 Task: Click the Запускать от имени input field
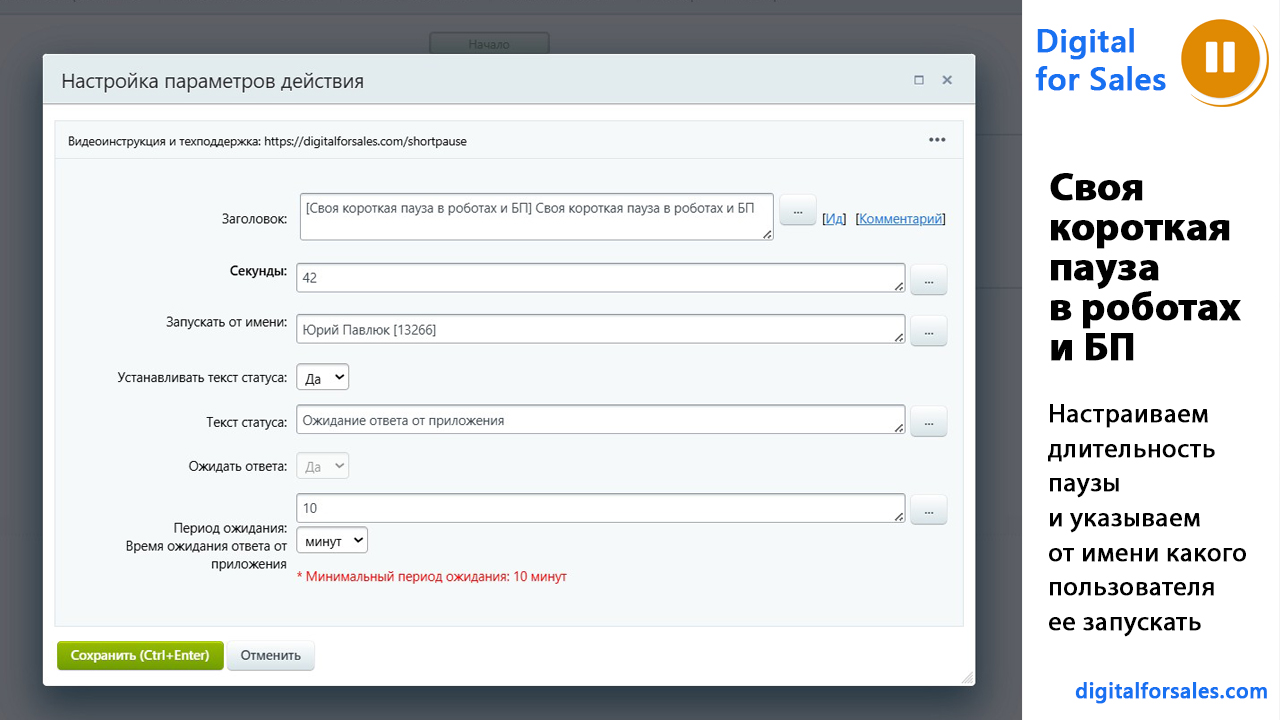(x=600, y=329)
